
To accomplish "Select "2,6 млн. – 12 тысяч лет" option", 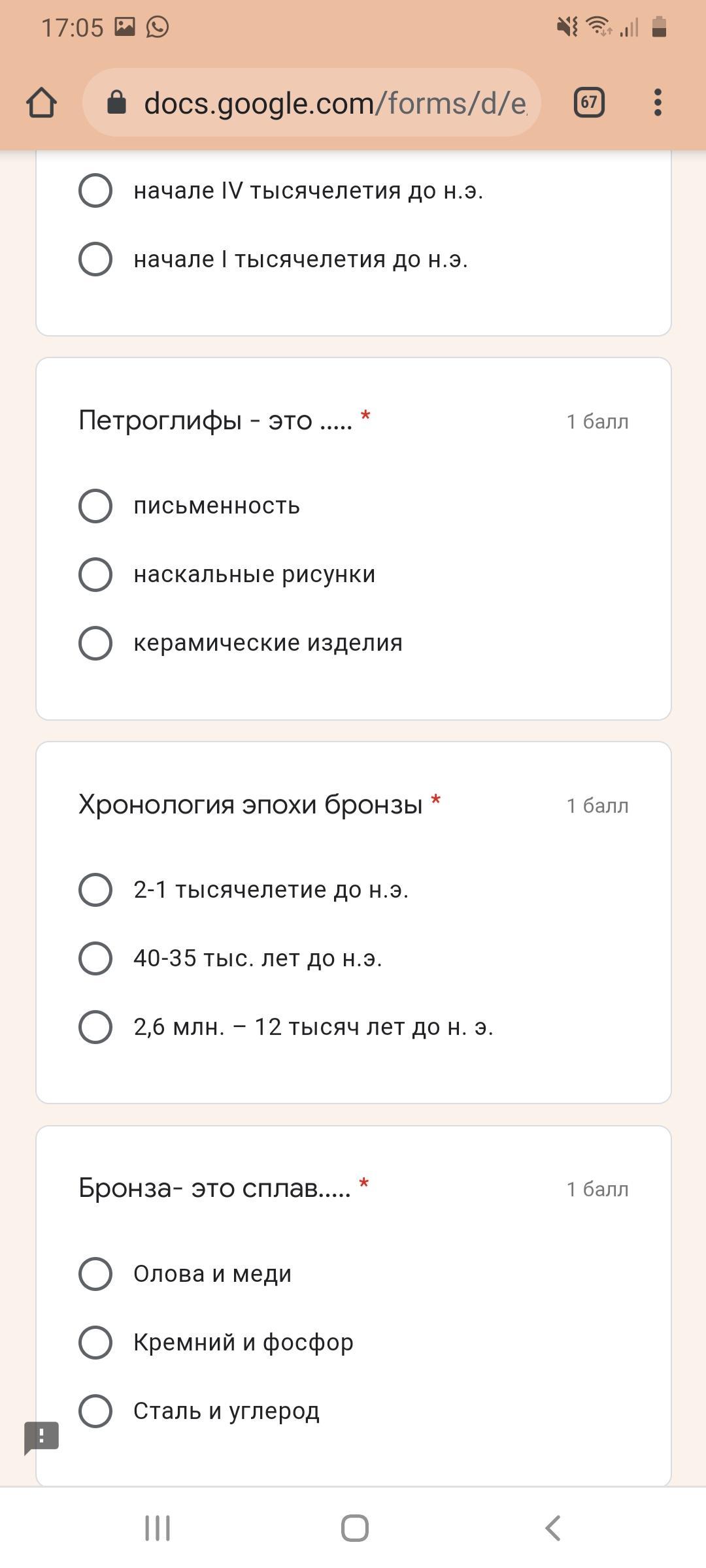I will [x=95, y=1027].
